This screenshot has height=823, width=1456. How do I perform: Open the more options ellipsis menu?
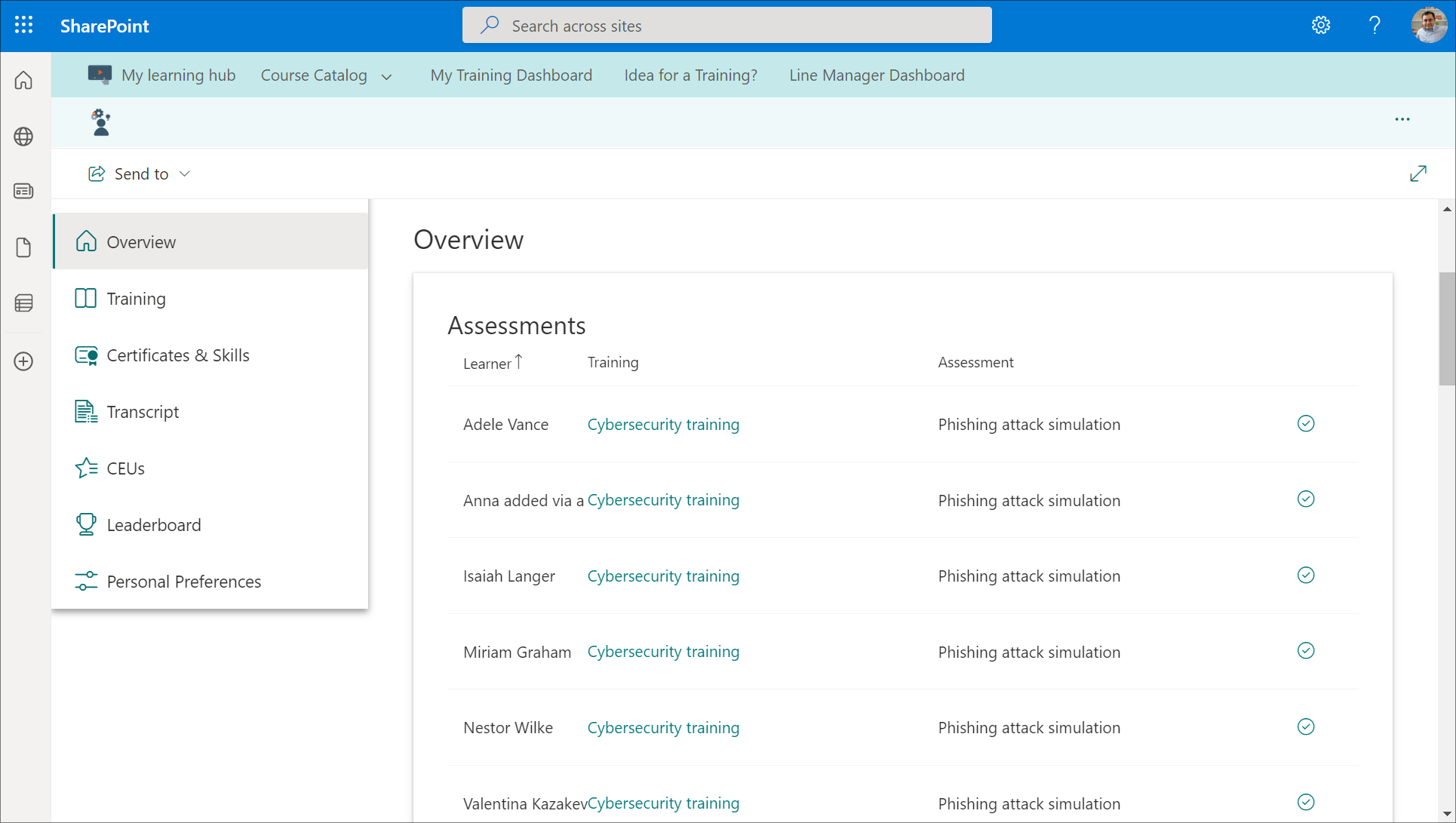(1402, 119)
